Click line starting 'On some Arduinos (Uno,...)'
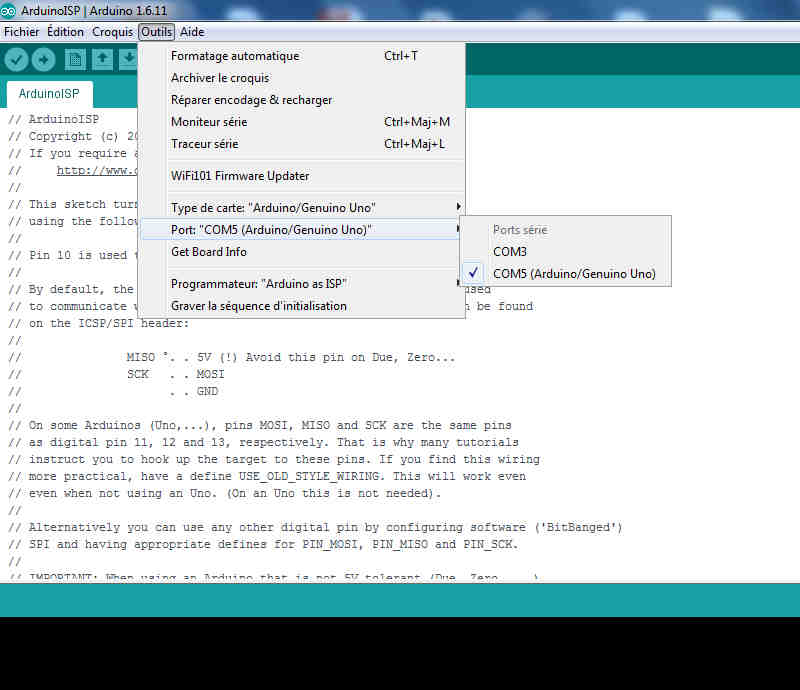This screenshot has height=690, width=800. 260,426
